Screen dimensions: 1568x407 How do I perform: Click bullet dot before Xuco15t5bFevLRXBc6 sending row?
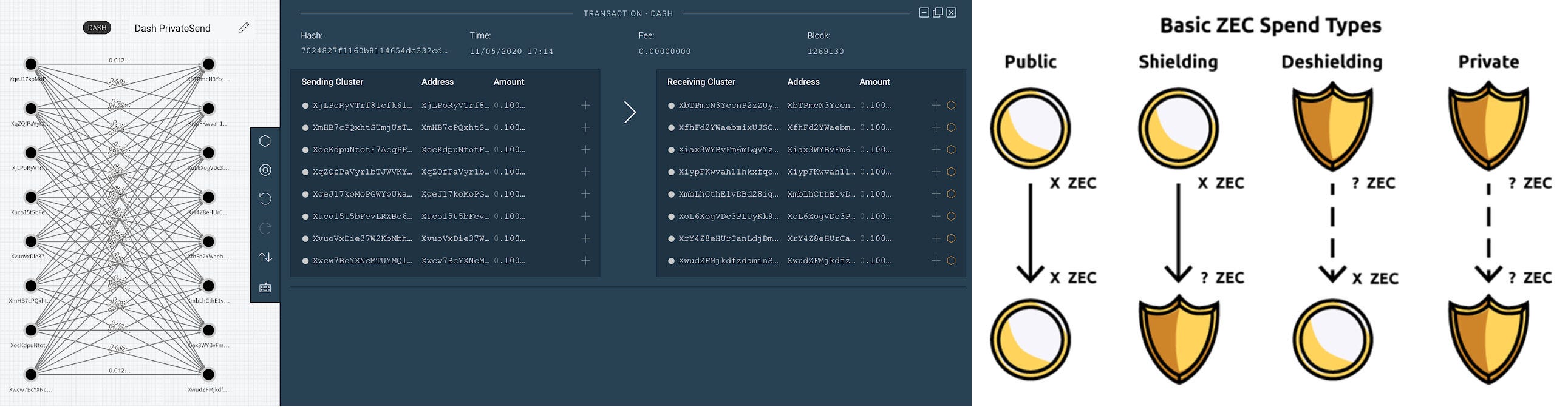[x=305, y=217]
